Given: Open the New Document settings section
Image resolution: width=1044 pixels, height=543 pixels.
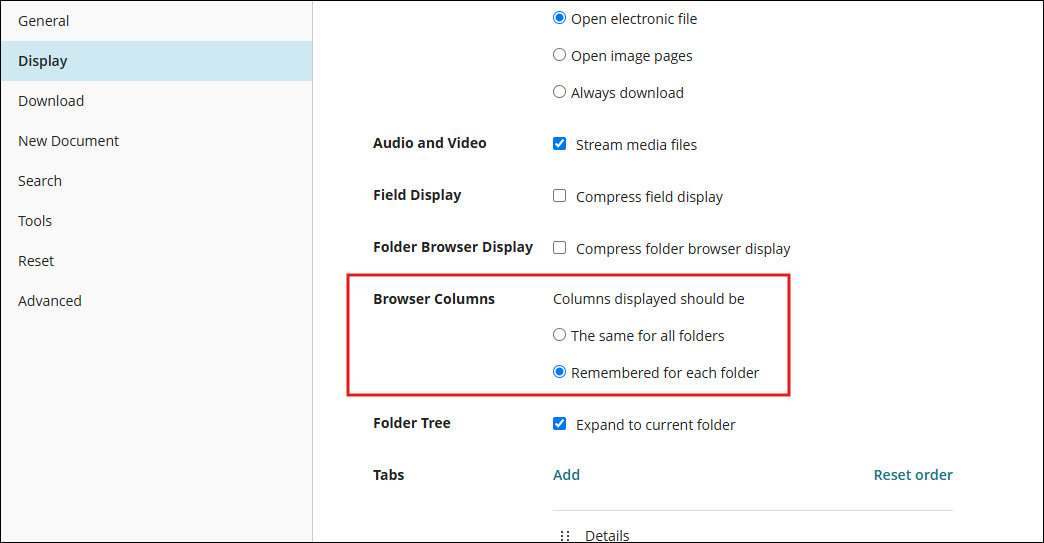Looking at the screenshot, I should [x=156, y=141].
